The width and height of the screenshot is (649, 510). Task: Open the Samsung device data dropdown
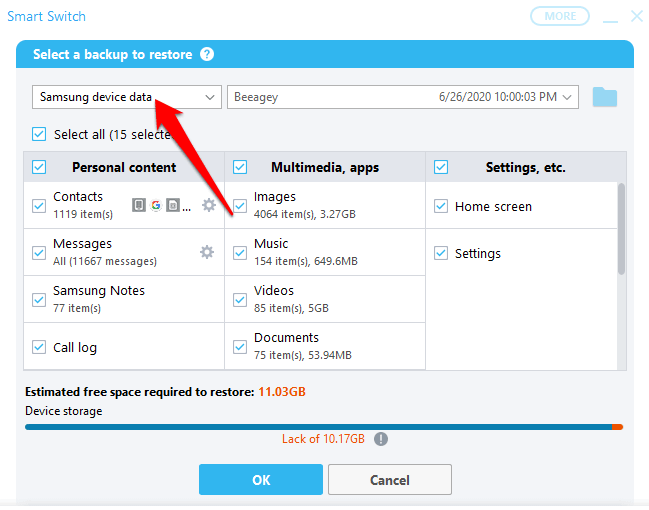point(127,97)
